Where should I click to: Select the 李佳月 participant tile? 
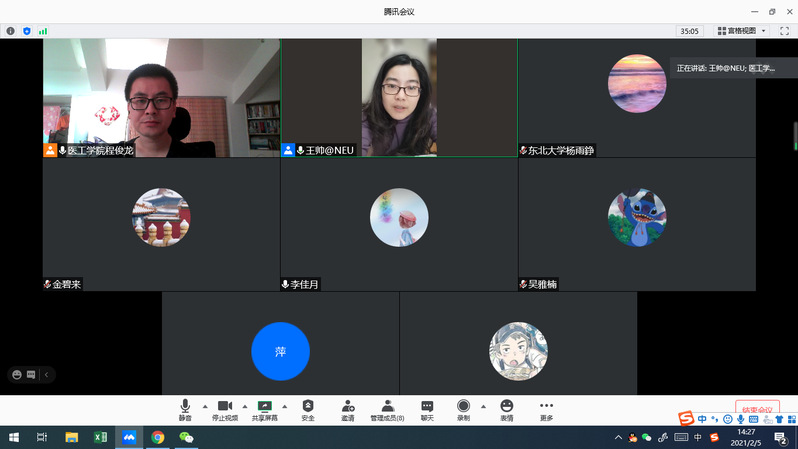[x=399, y=224]
